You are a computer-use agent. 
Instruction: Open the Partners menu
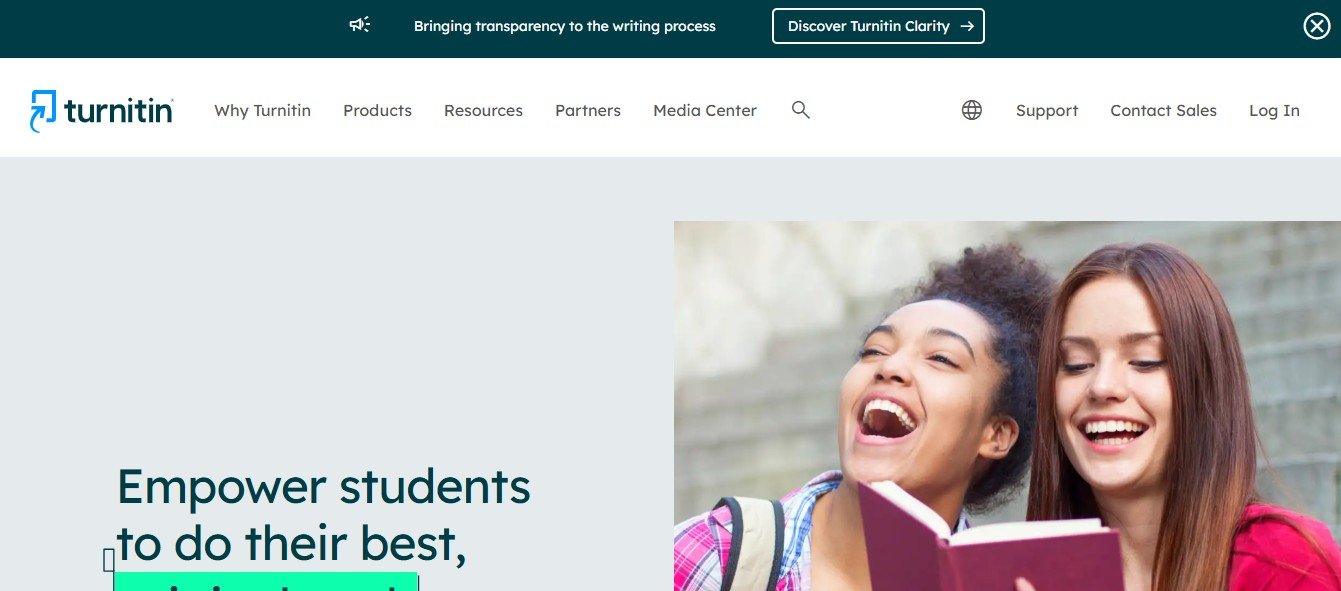click(x=588, y=111)
